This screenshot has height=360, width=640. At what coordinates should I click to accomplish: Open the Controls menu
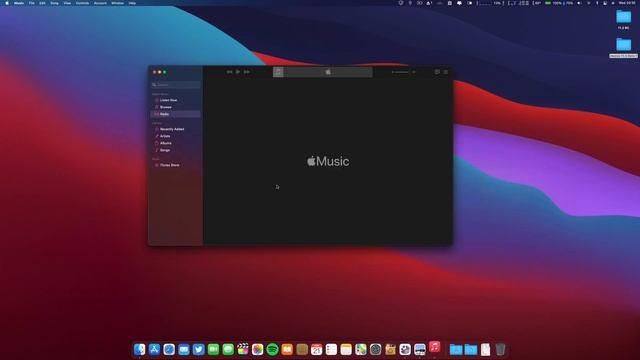coord(82,3)
